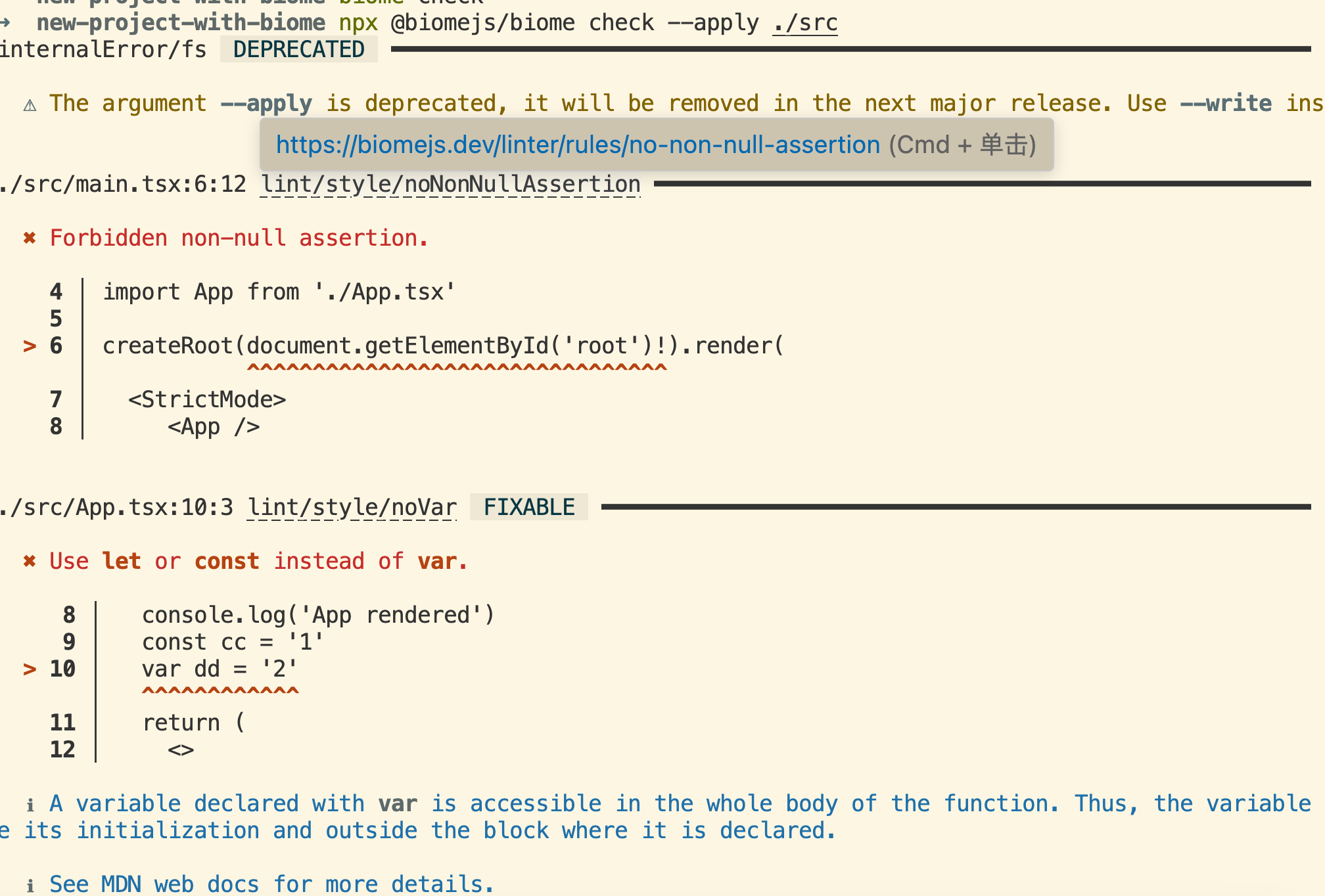Click the terminal prompt arrow icon
1325x896 pixels.
click(5, 22)
